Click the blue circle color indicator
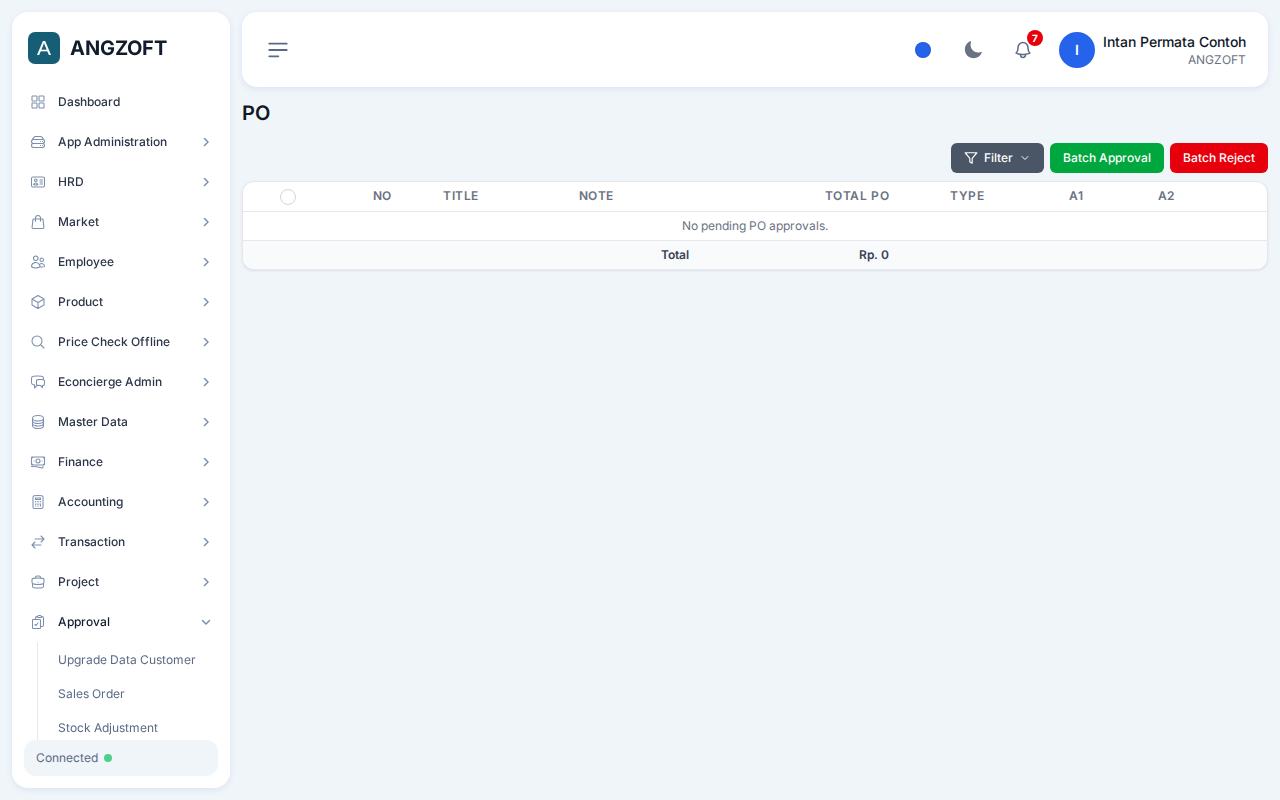 (x=923, y=50)
